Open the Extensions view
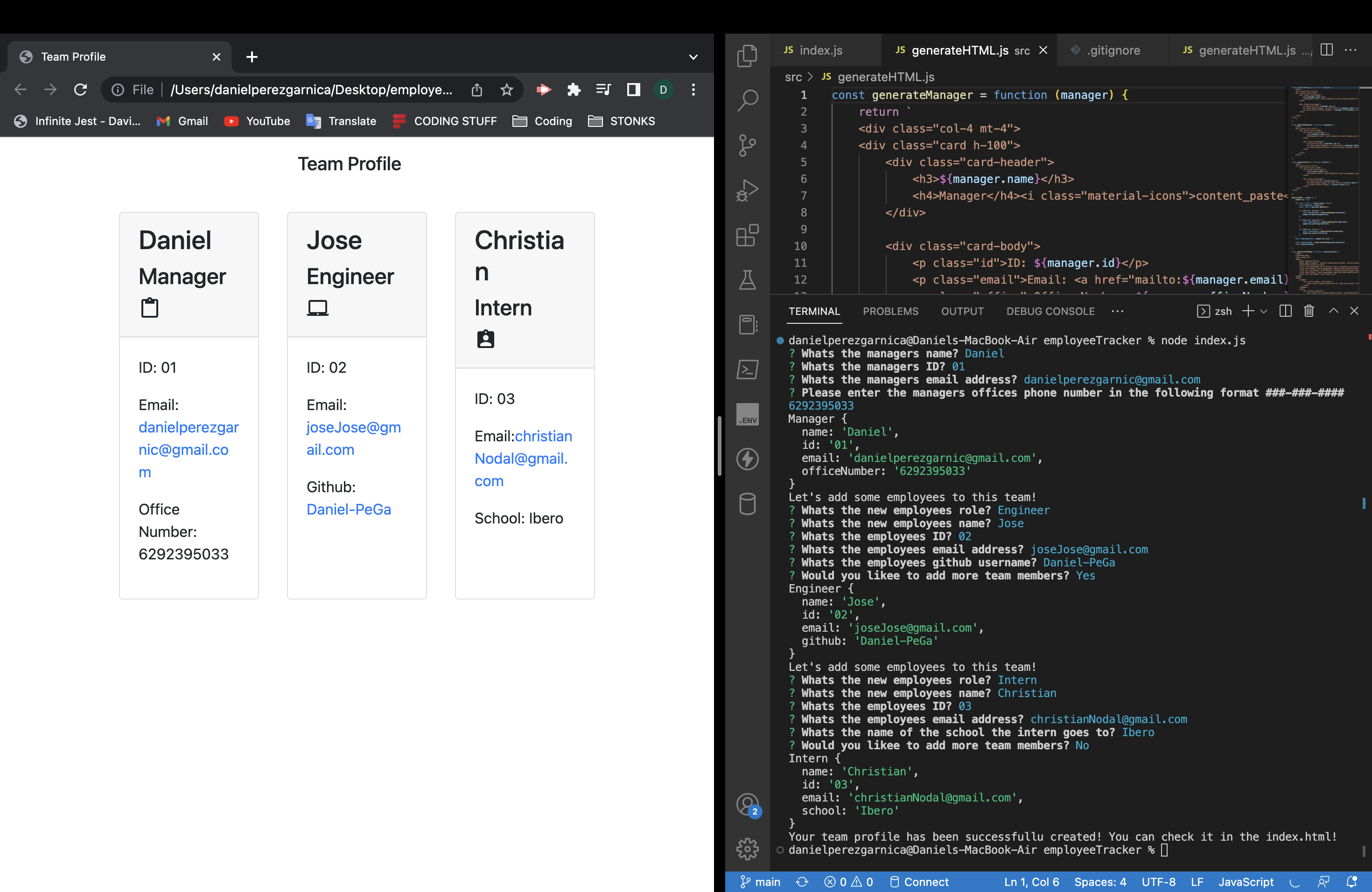Image resolution: width=1372 pixels, height=892 pixels. point(747,236)
